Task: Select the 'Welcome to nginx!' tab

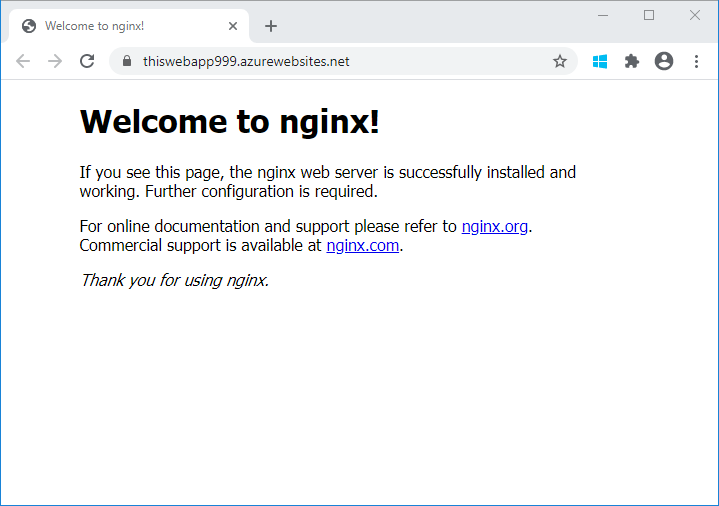Action: click(x=128, y=26)
